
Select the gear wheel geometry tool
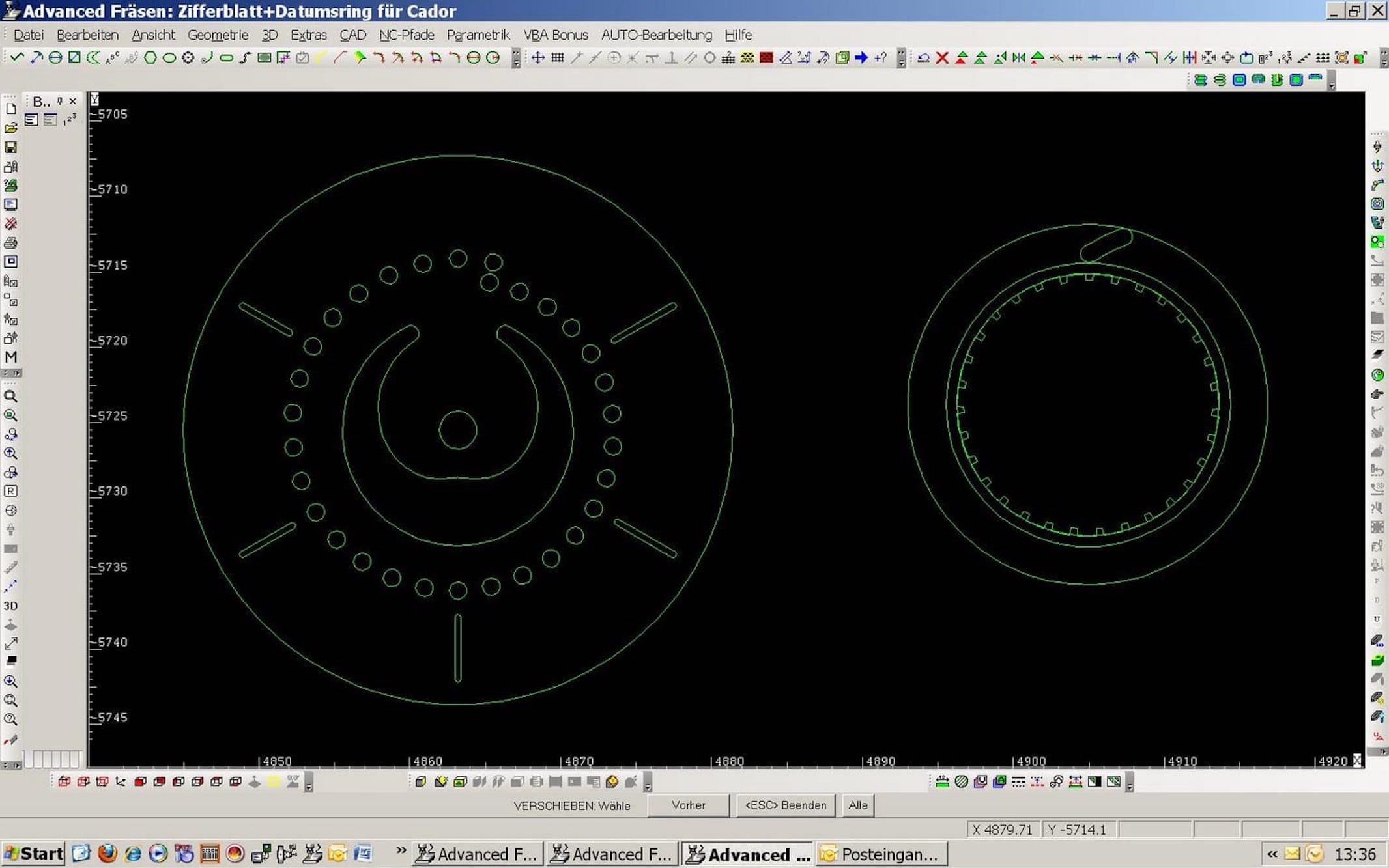click(188, 57)
